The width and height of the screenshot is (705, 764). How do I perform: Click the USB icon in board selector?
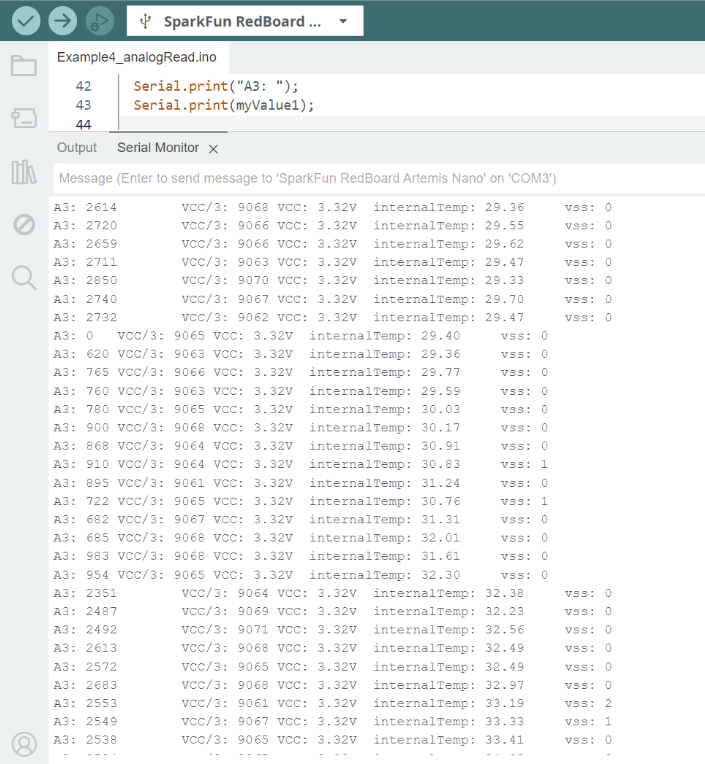click(x=145, y=21)
